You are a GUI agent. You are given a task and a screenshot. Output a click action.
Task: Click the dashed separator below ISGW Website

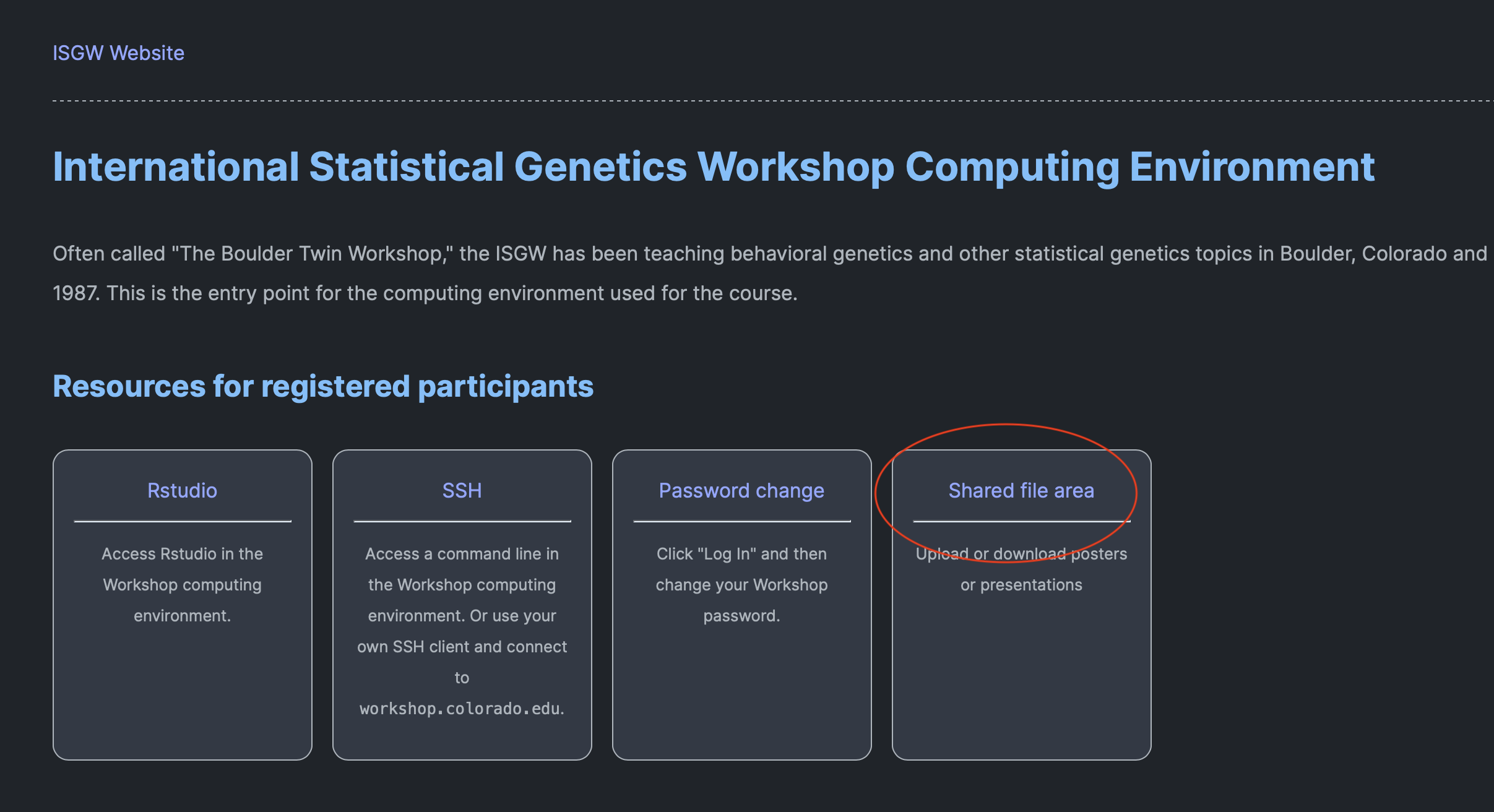(x=773, y=100)
